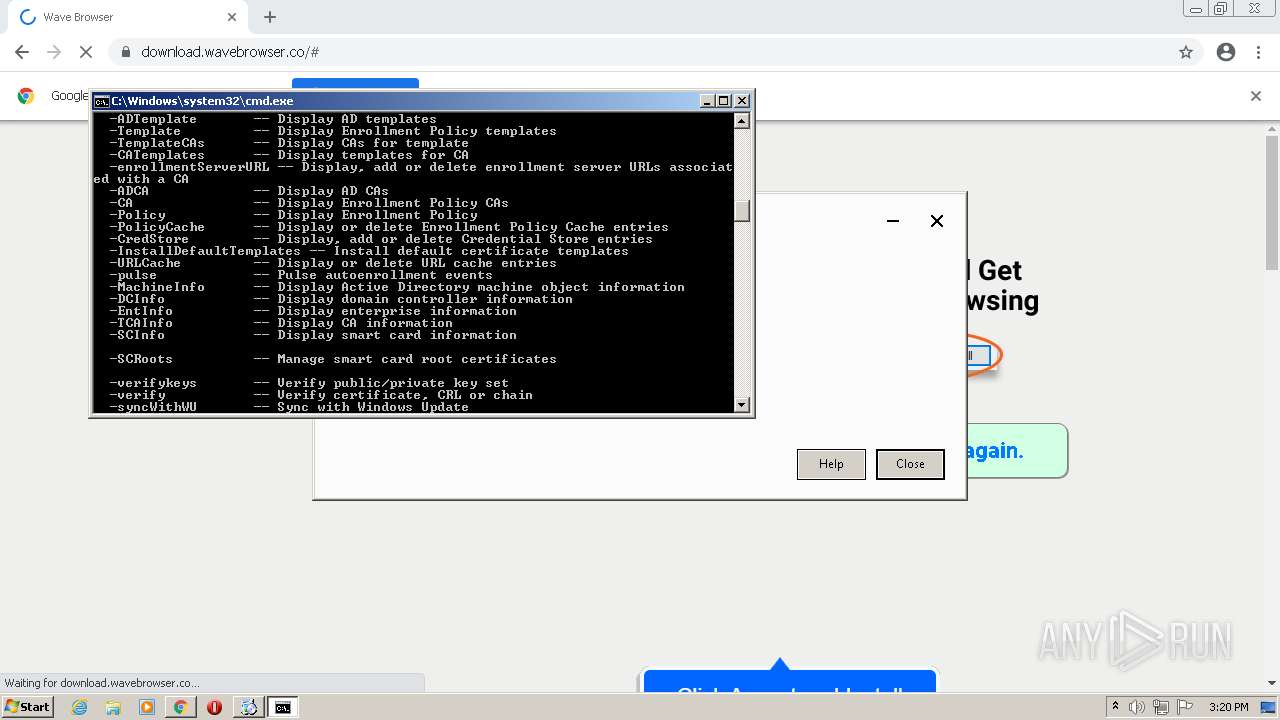Click the Close button in dialog

pyautogui.click(x=910, y=464)
